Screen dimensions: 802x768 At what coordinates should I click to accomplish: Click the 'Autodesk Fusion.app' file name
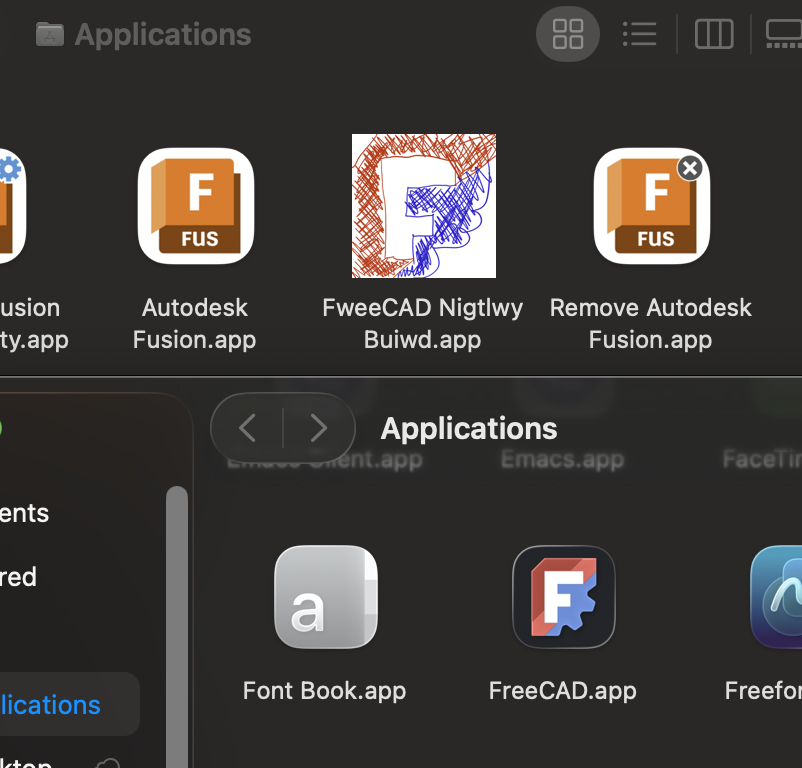tap(194, 324)
